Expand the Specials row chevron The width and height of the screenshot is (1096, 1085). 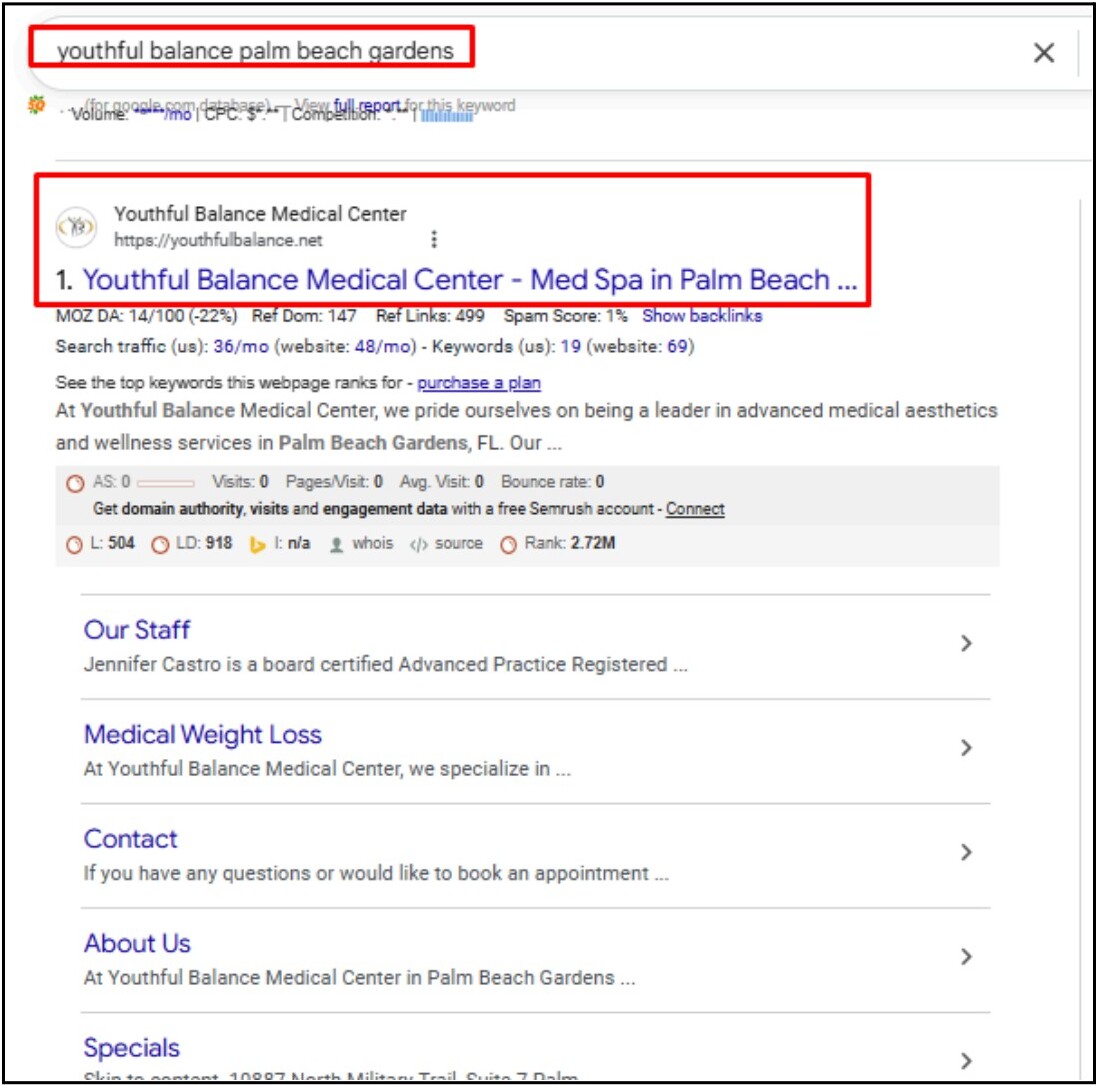coord(966,1061)
